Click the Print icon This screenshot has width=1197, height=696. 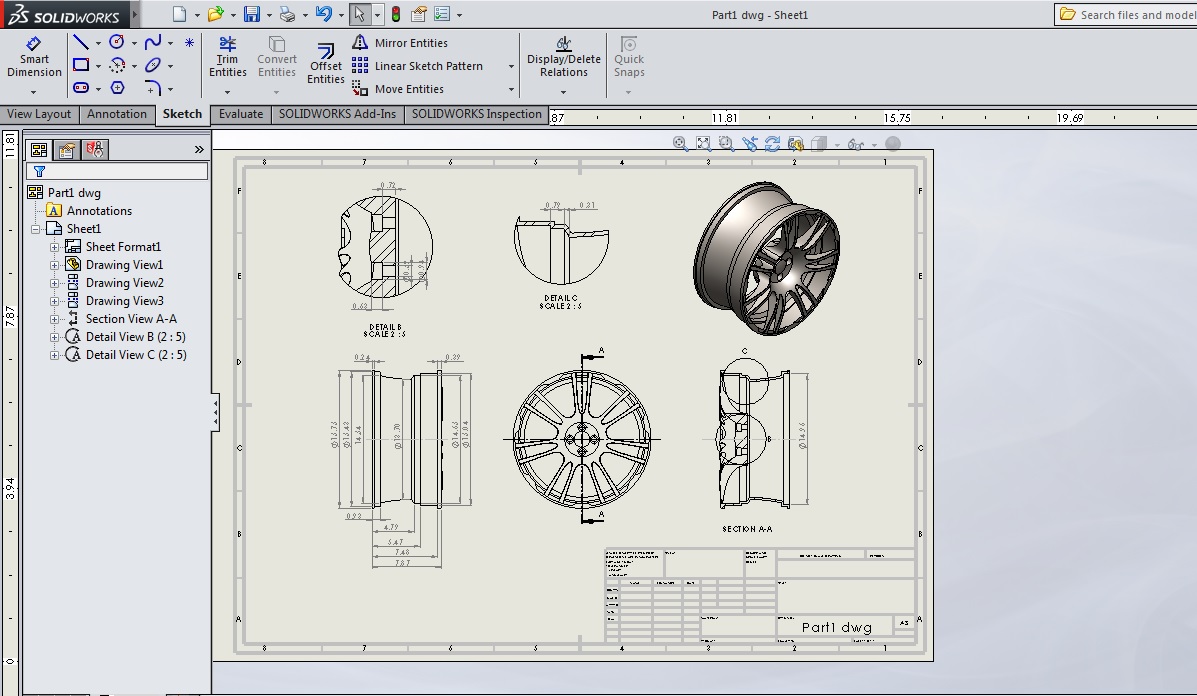pyautogui.click(x=288, y=14)
